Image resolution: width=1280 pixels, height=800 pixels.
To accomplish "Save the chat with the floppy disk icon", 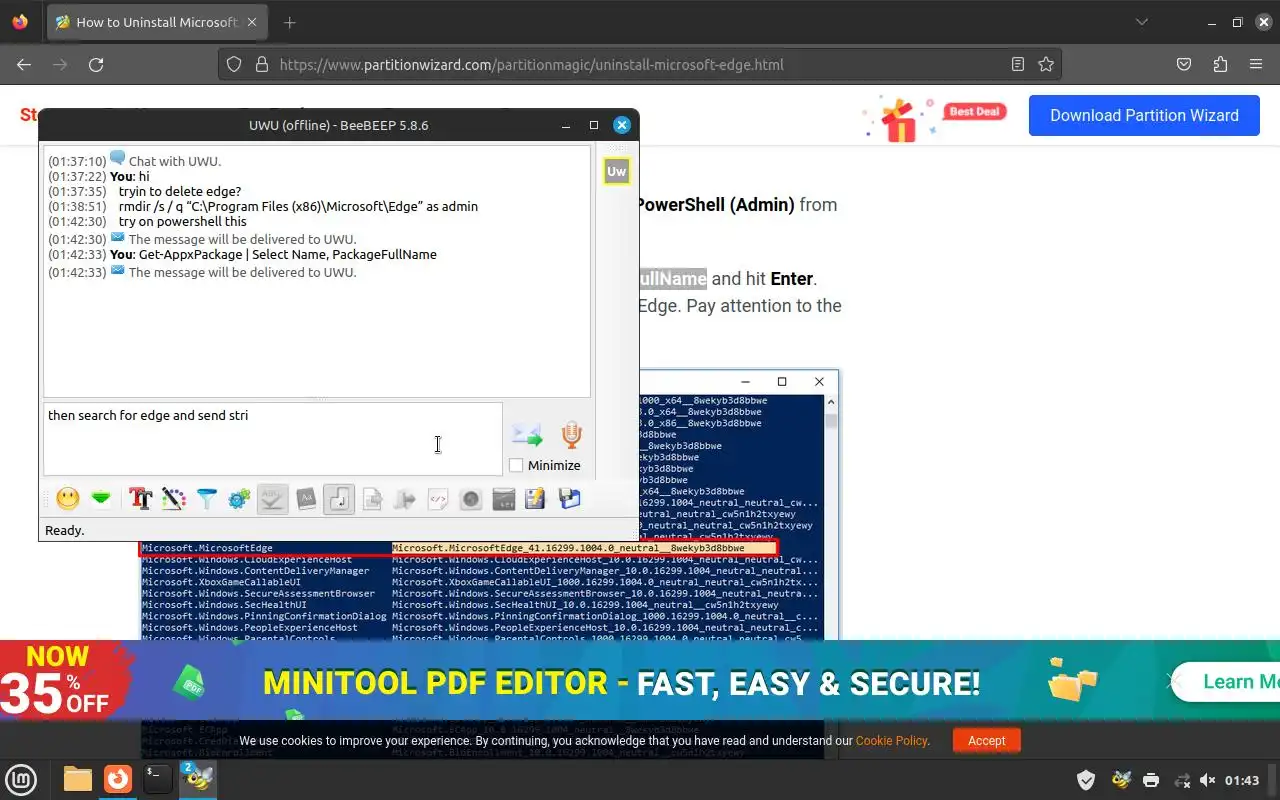I will (x=570, y=498).
